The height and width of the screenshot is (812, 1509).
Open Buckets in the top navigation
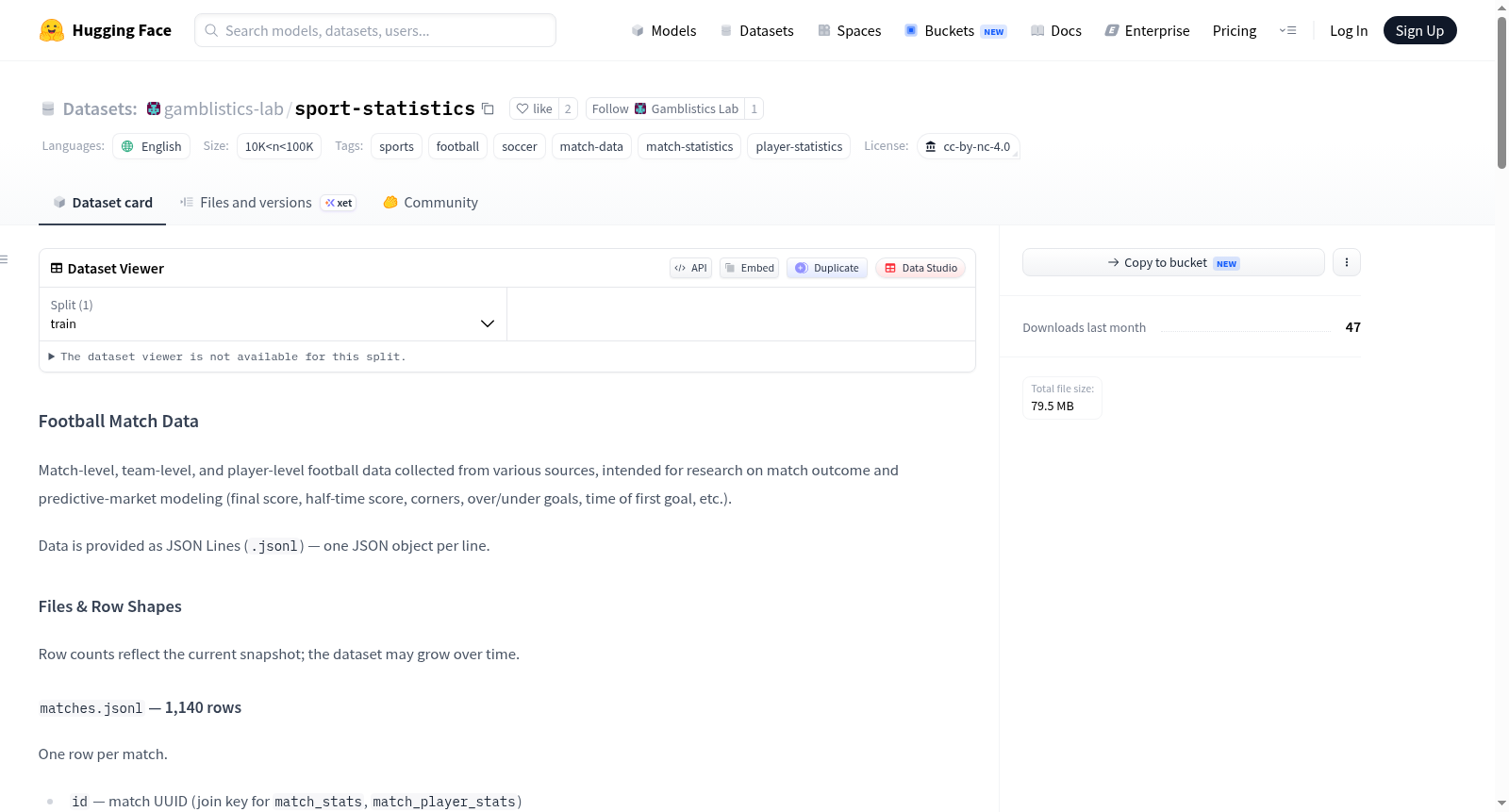[955, 30]
